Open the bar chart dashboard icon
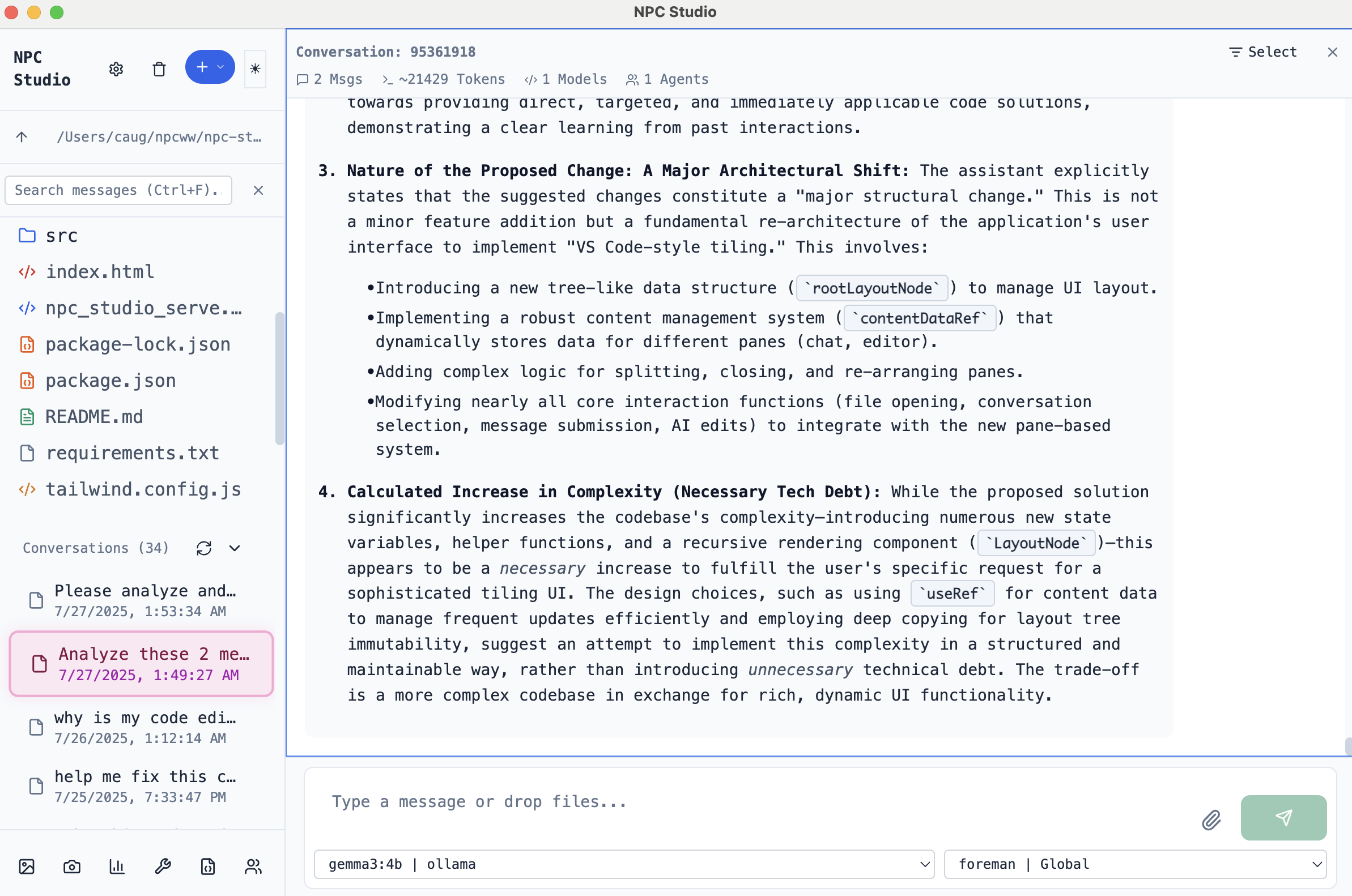Image resolution: width=1352 pixels, height=896 pixels. [117, 867]
